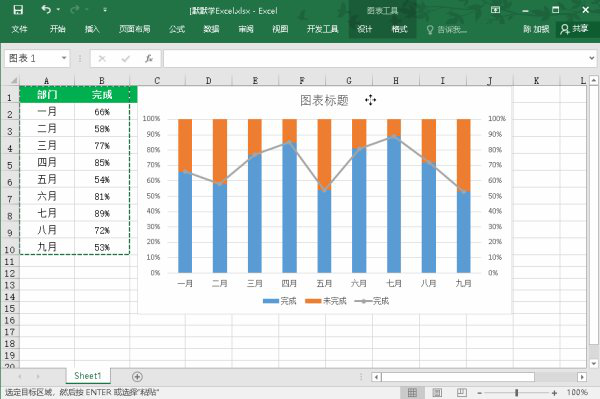Click the Ribbon Display Options icon
Screen dimensions: 600x399
[496, 10]
